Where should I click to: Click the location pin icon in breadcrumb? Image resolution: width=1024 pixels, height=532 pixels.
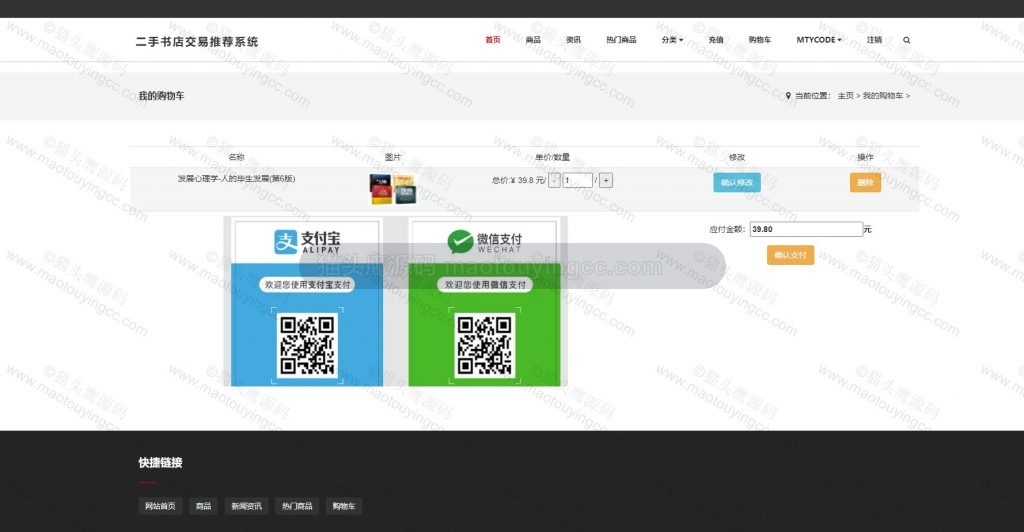(788, 96)
